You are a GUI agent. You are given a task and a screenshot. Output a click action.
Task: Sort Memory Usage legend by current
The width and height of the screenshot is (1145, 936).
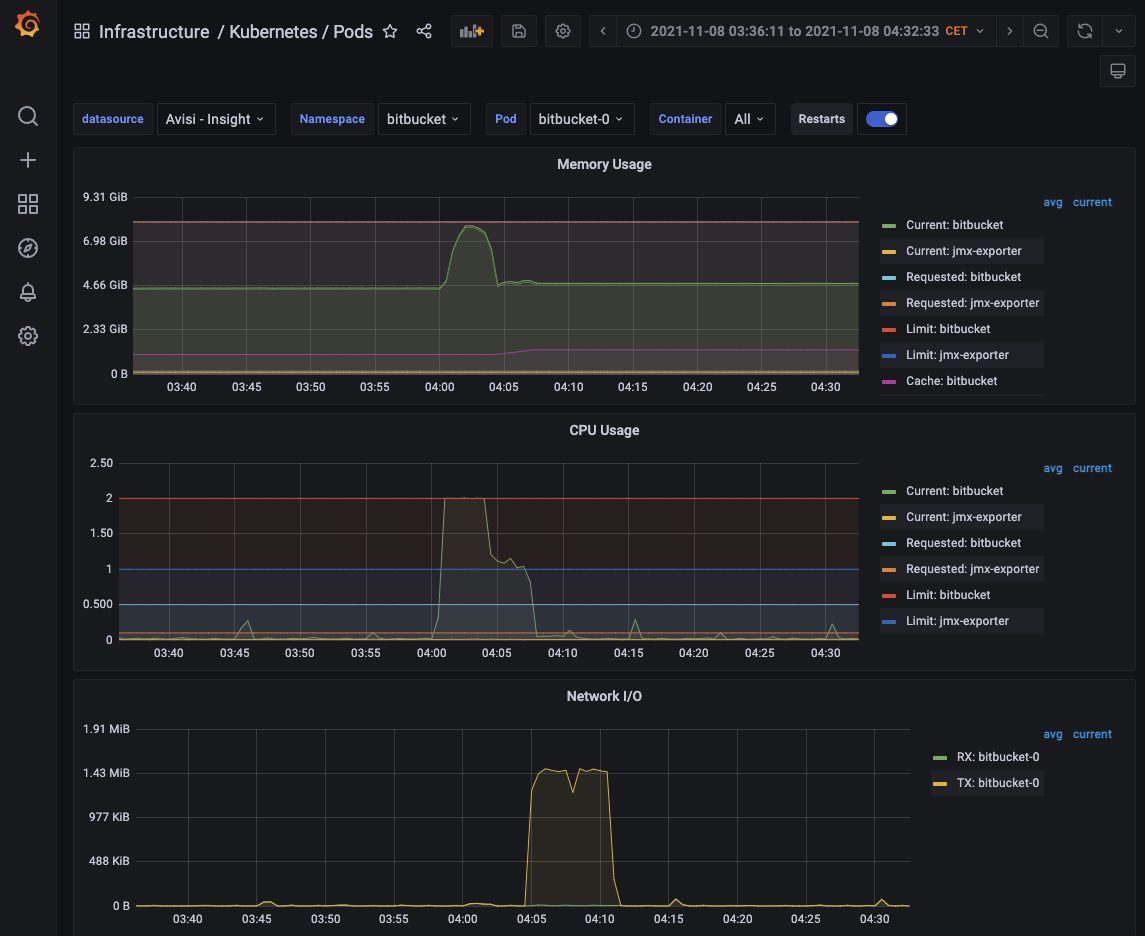point(1092,202)
